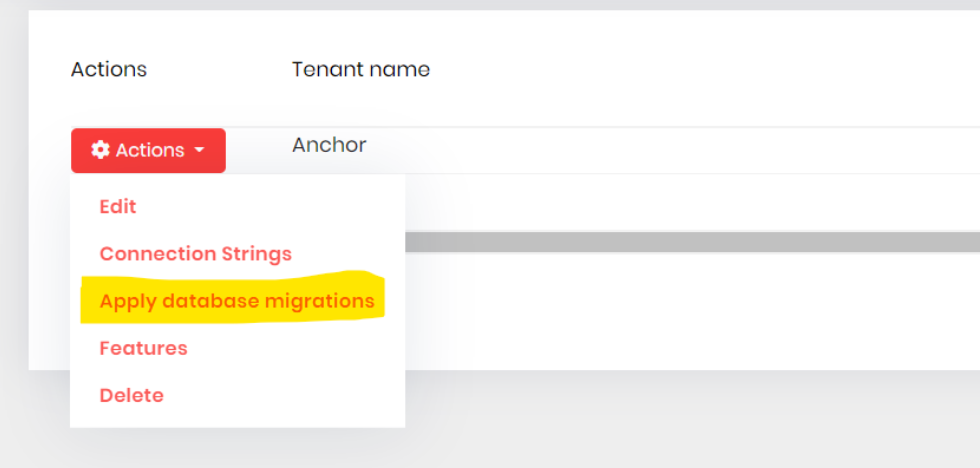Click blank menu space right of Delete
This screenshot has height=468, width=980.
[290, 395]
